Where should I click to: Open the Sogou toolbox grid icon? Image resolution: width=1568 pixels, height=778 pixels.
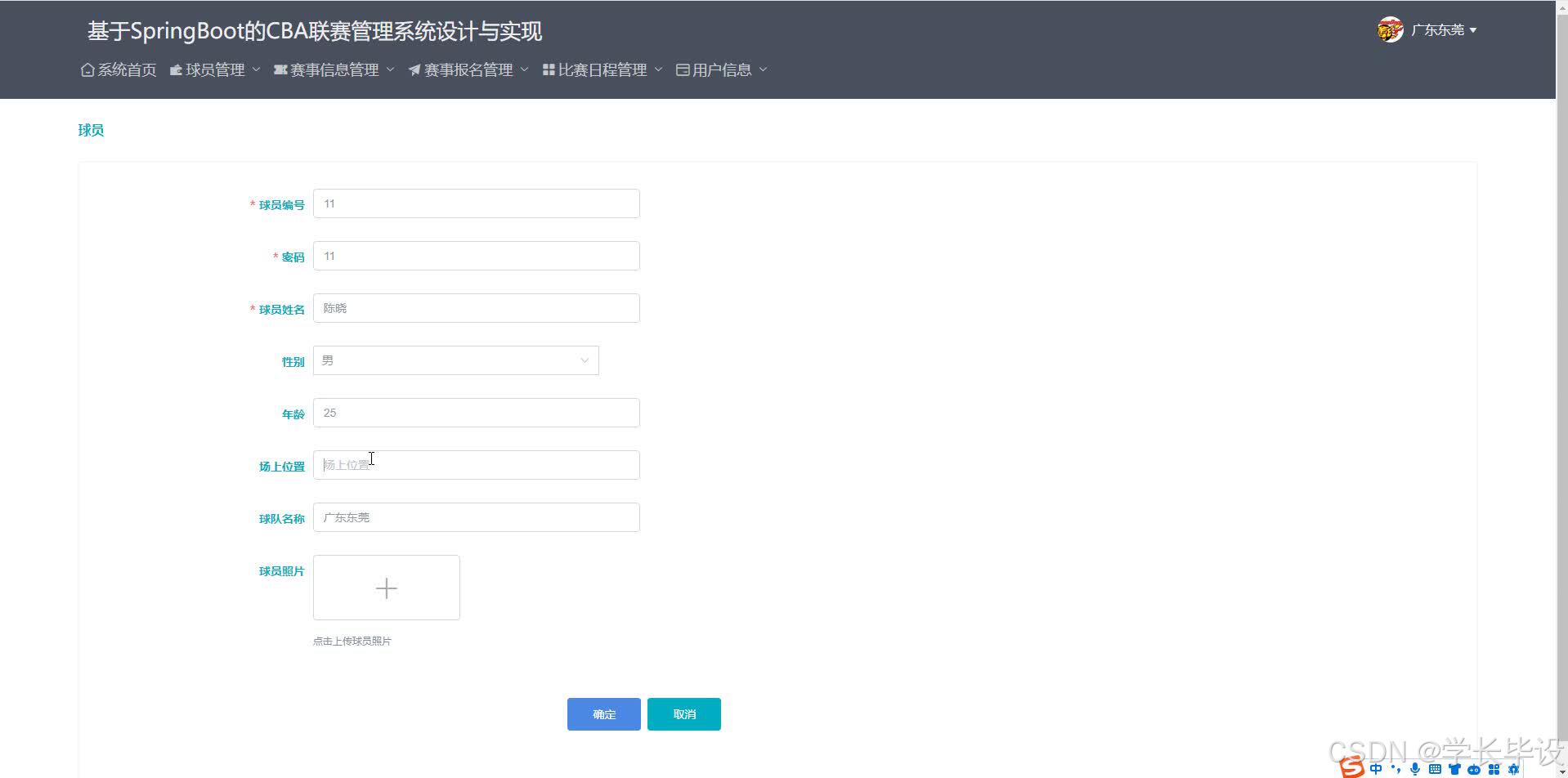1494,769
